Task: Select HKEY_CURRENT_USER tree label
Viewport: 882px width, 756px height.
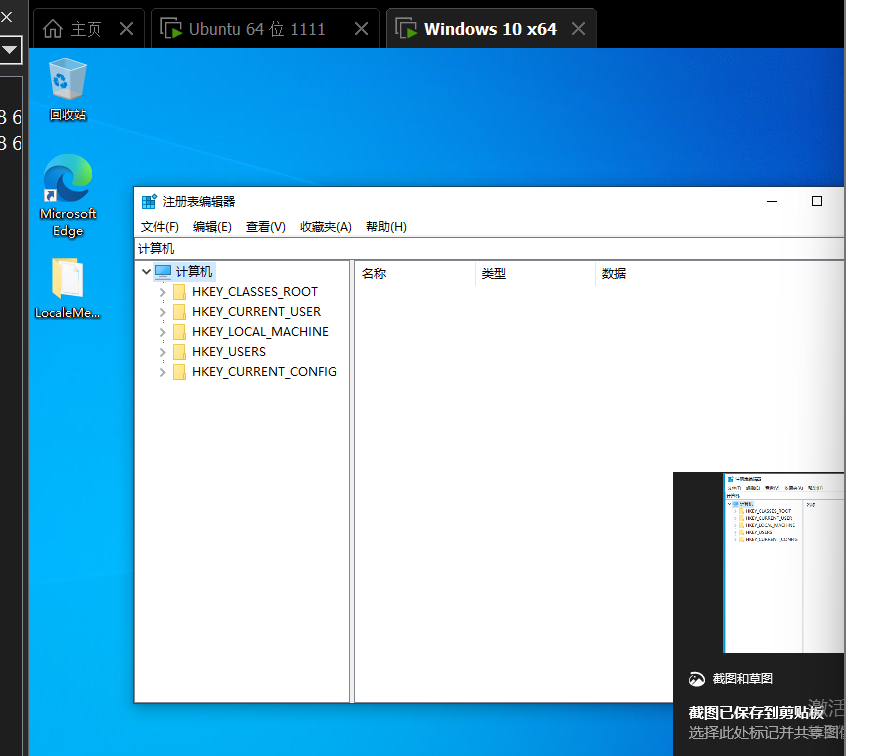Action: tap(256, 312)
